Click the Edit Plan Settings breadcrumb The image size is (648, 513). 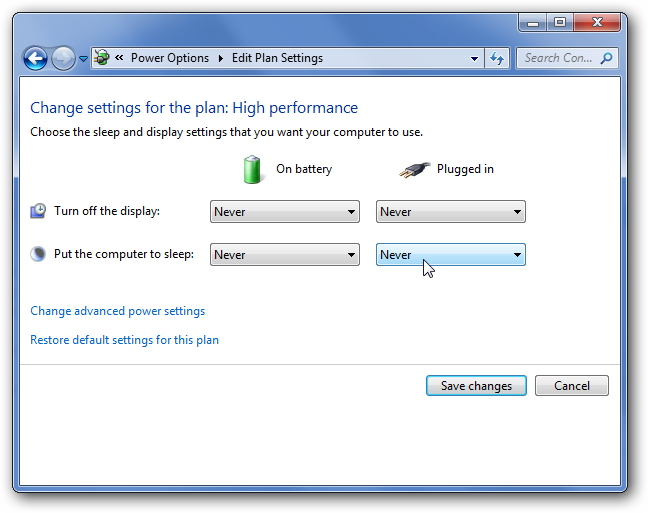277,58
